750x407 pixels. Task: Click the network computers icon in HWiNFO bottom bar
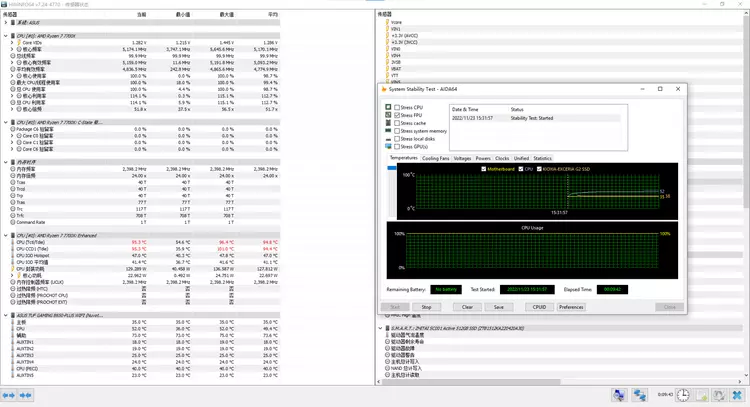click(618, 395)
